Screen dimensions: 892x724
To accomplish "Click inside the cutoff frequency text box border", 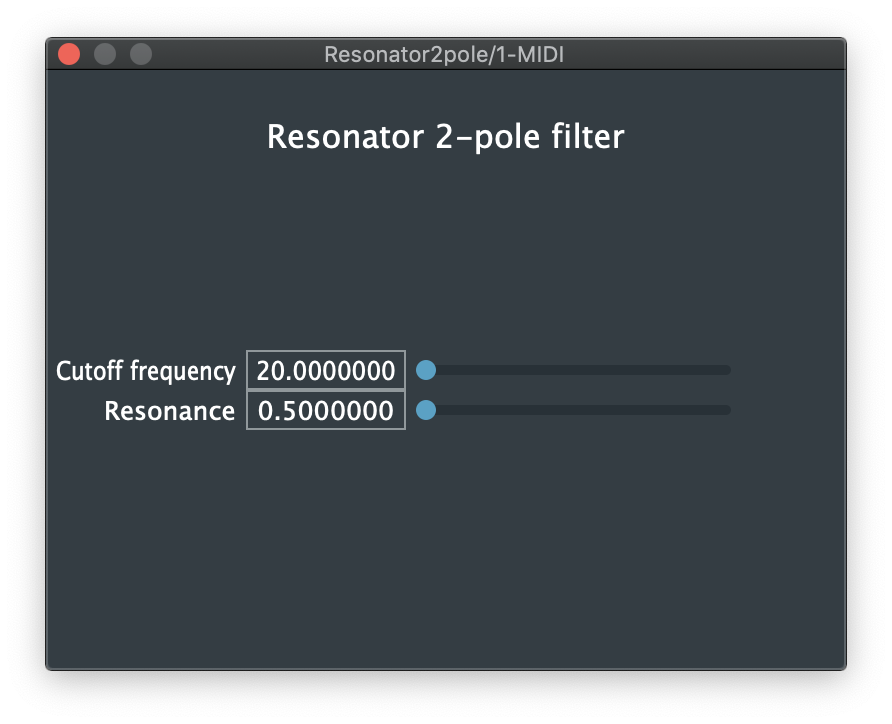I will click(325, 370).
